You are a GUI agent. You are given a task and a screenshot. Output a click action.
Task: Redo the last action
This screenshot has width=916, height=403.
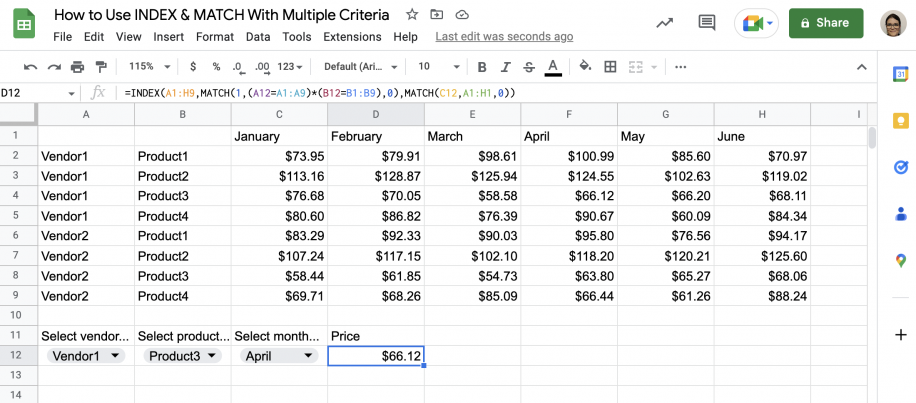54,67
